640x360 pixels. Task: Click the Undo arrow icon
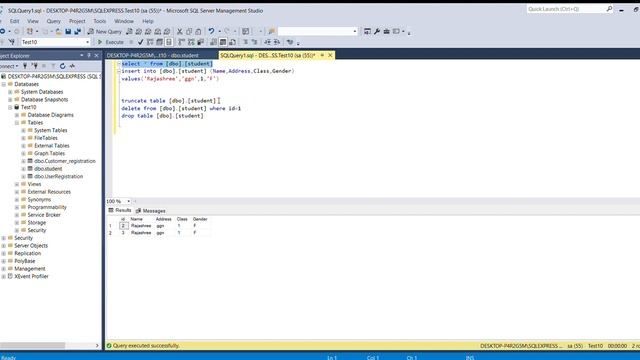[211, 31]
